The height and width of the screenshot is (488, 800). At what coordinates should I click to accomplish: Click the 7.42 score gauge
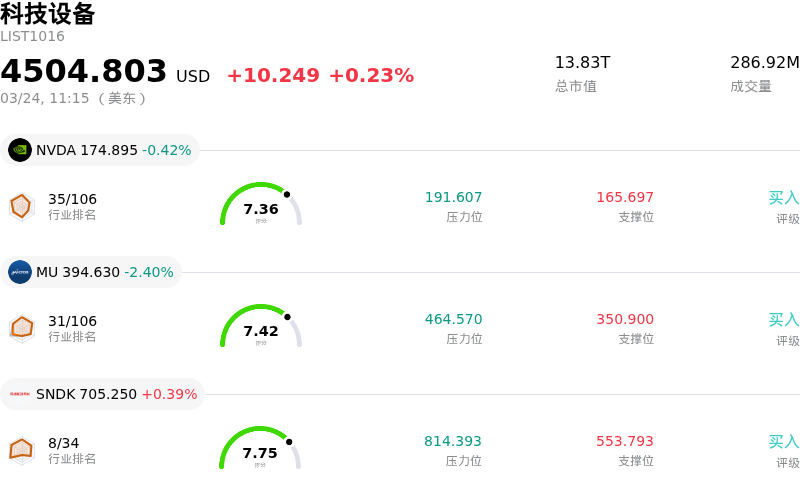tap(261, 329)
